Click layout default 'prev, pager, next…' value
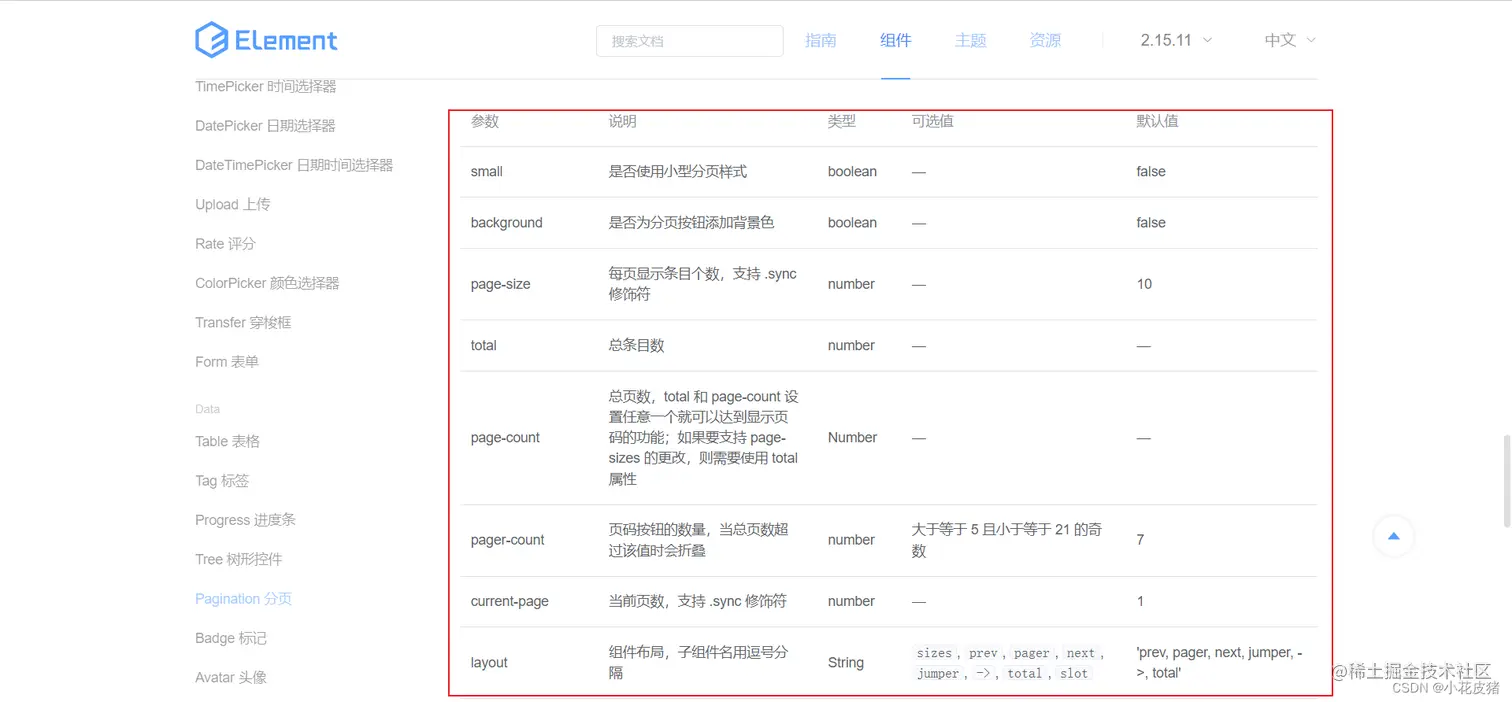This screenshot has width=1512, height=702. point(1220,662)
